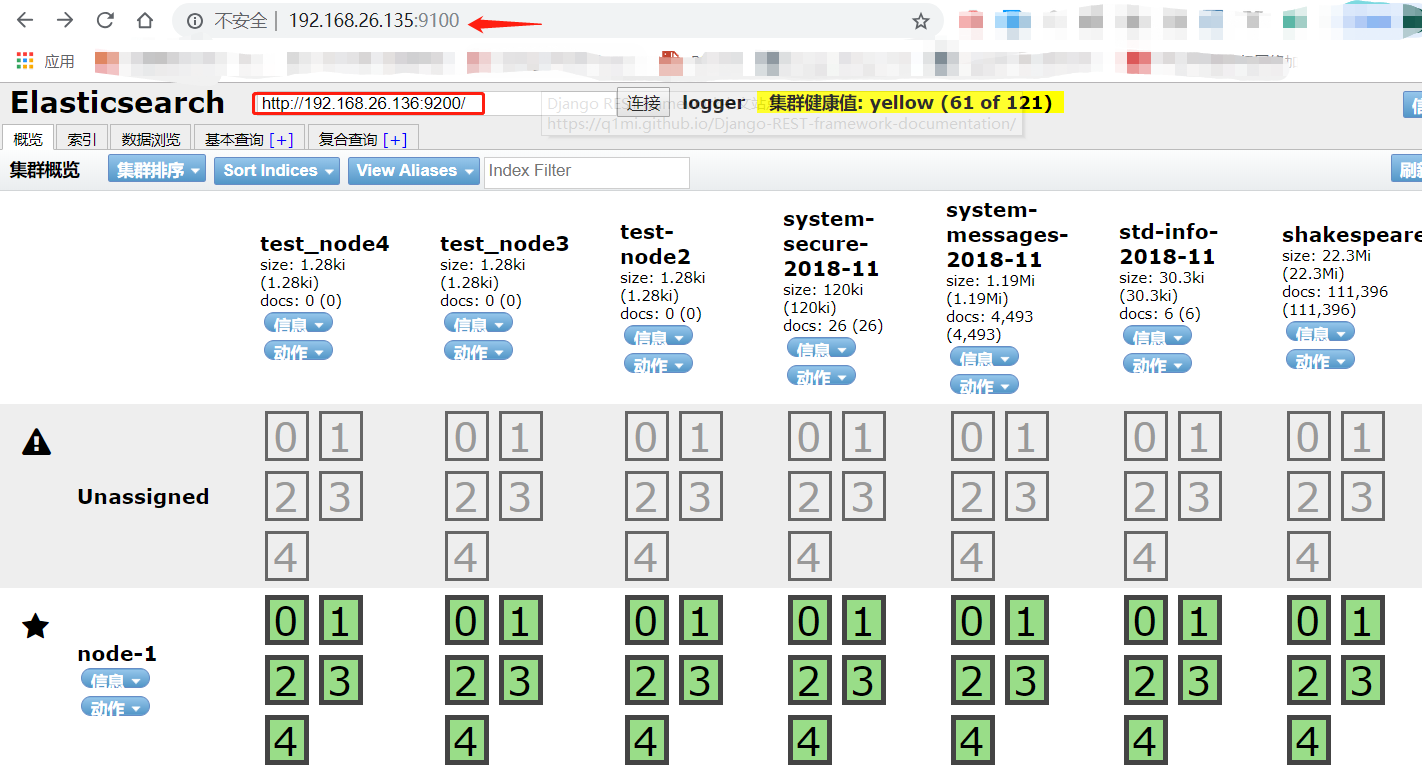Bookmark this page with star icon
Screen dimensions: 1422x770
coord(921,21)
